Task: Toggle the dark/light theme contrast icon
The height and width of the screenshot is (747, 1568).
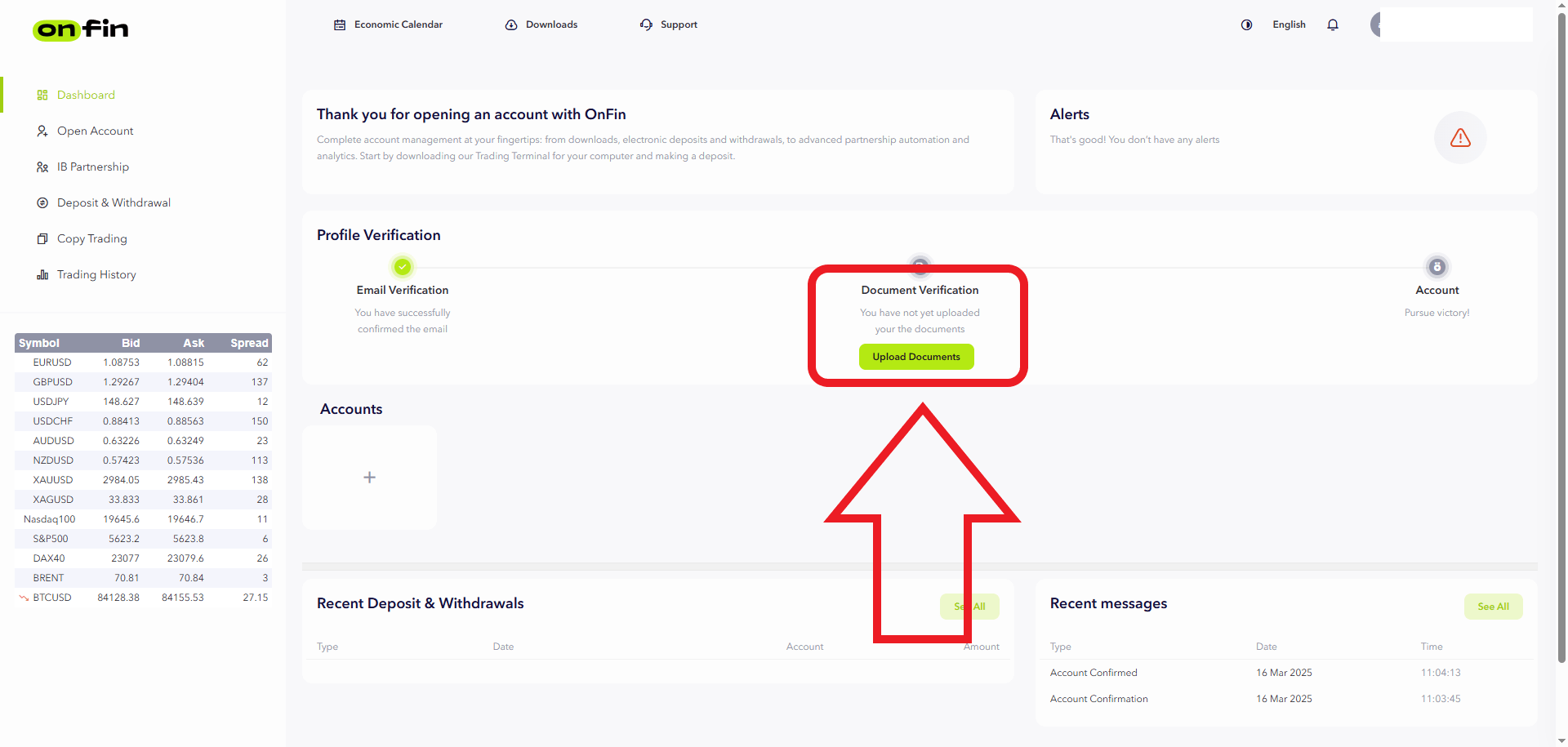Action: (x=1246, y=25)
